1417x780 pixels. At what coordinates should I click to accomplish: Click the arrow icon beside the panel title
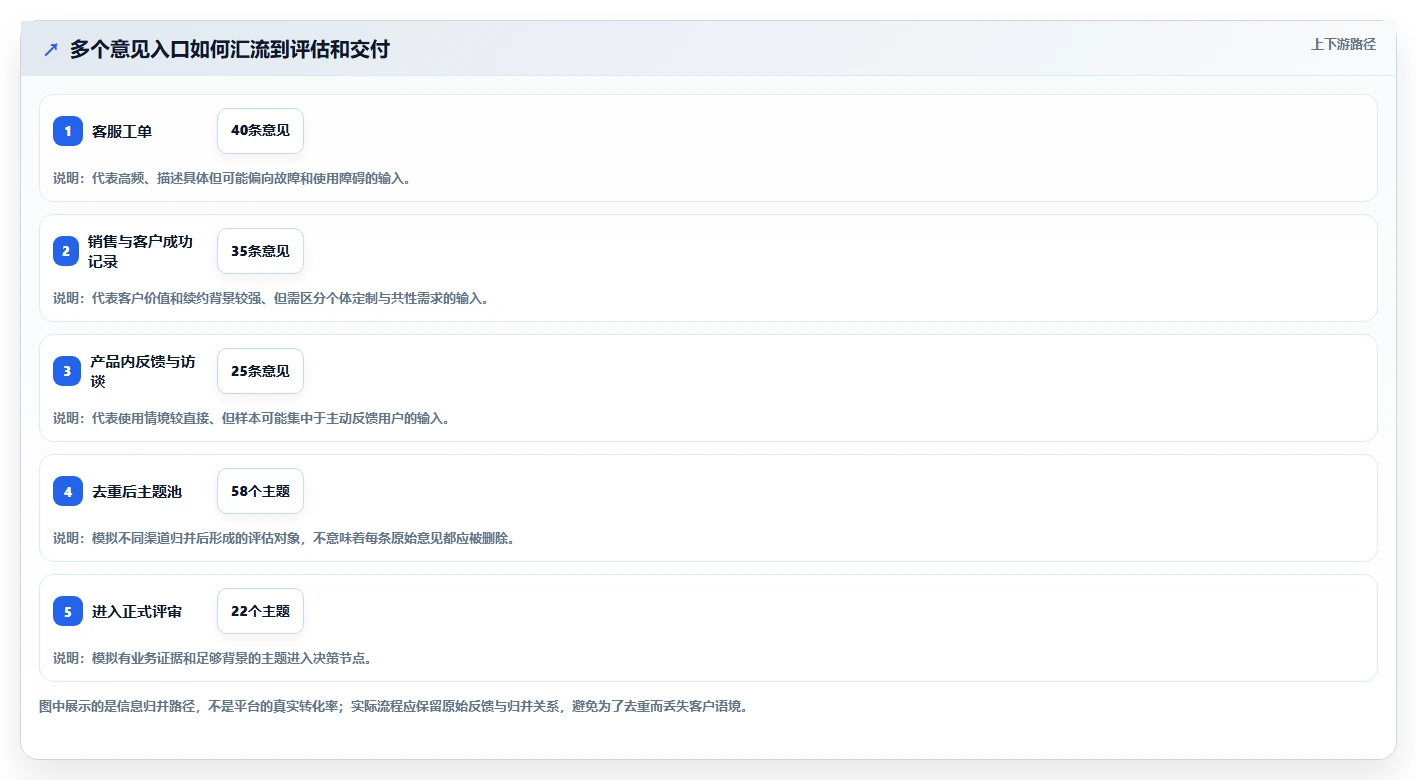tap(51, 49)
